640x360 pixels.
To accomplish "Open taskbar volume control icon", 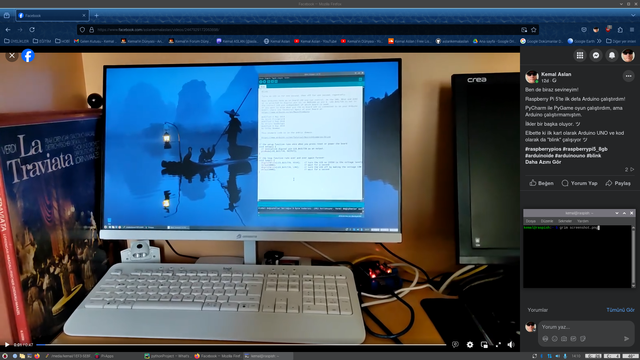I will tap(558, 356).
